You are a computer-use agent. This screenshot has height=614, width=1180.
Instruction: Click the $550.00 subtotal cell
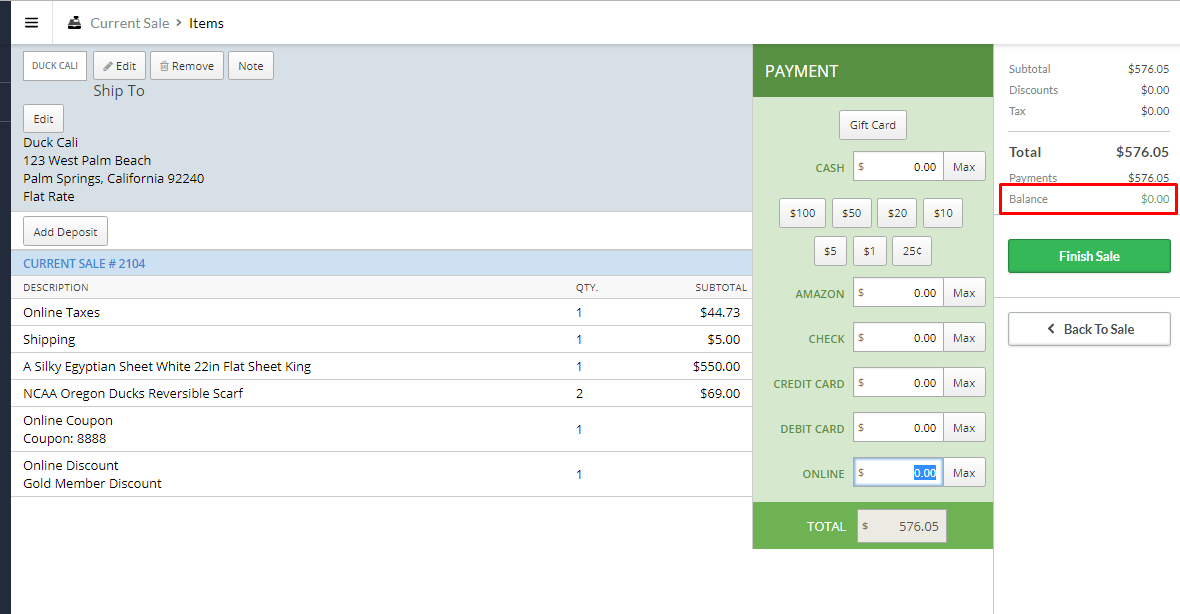716,366
